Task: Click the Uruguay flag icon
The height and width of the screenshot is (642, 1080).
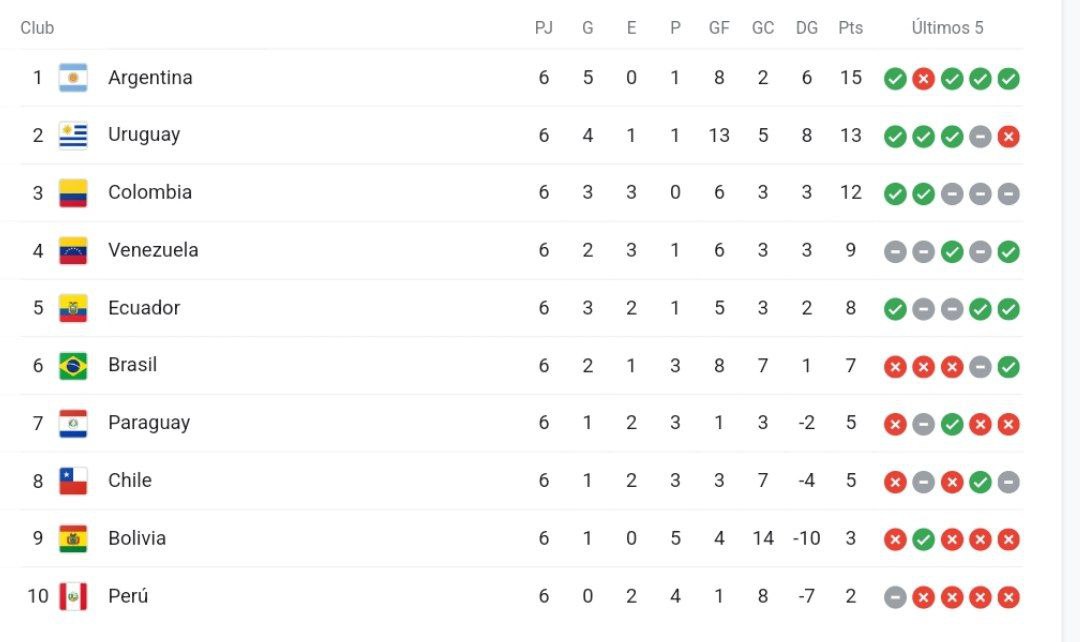Action: (73, 136)
